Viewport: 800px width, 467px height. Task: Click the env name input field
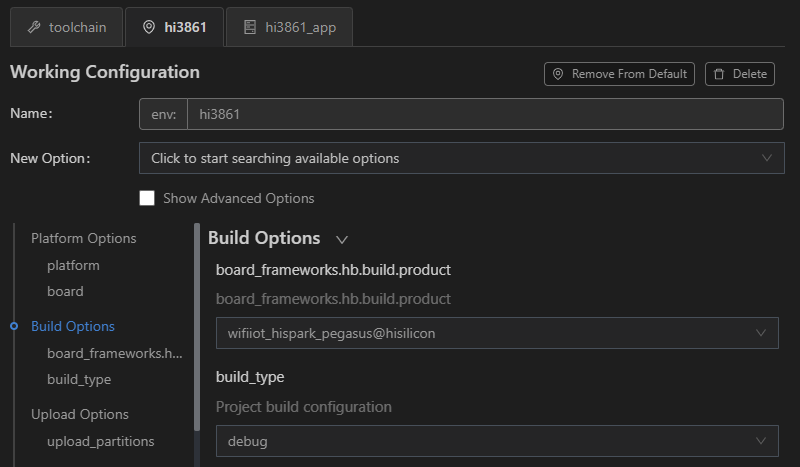pos(485,114)
